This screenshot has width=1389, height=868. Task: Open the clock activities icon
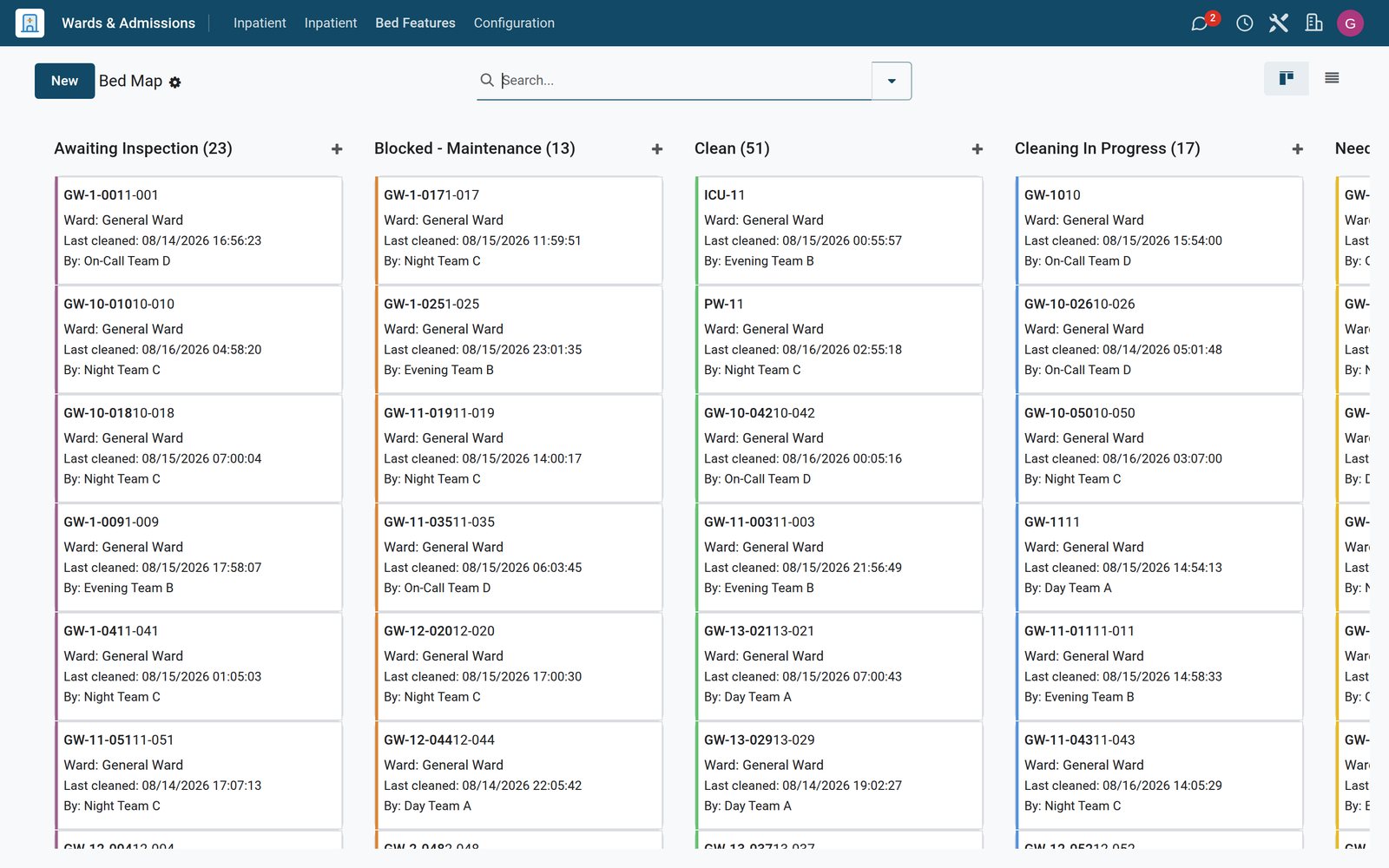[x=1244, y=23]
